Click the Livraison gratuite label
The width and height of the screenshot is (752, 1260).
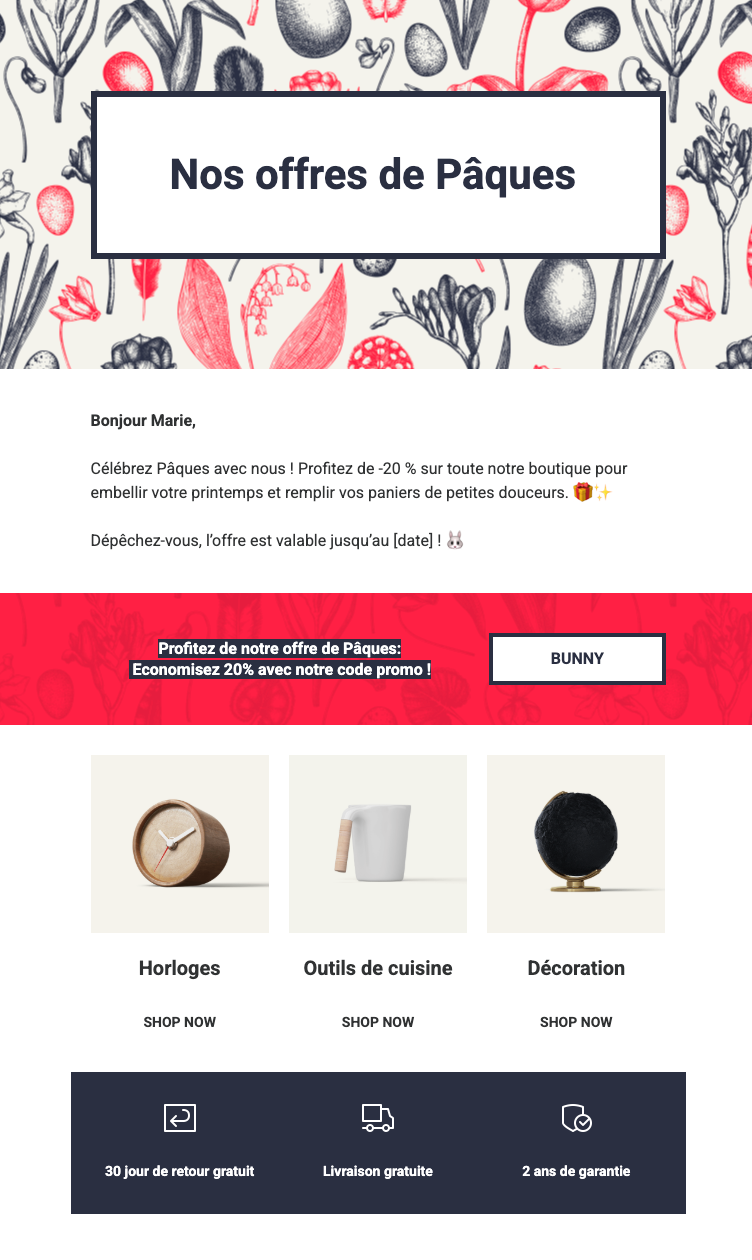tap(378, 1171)
